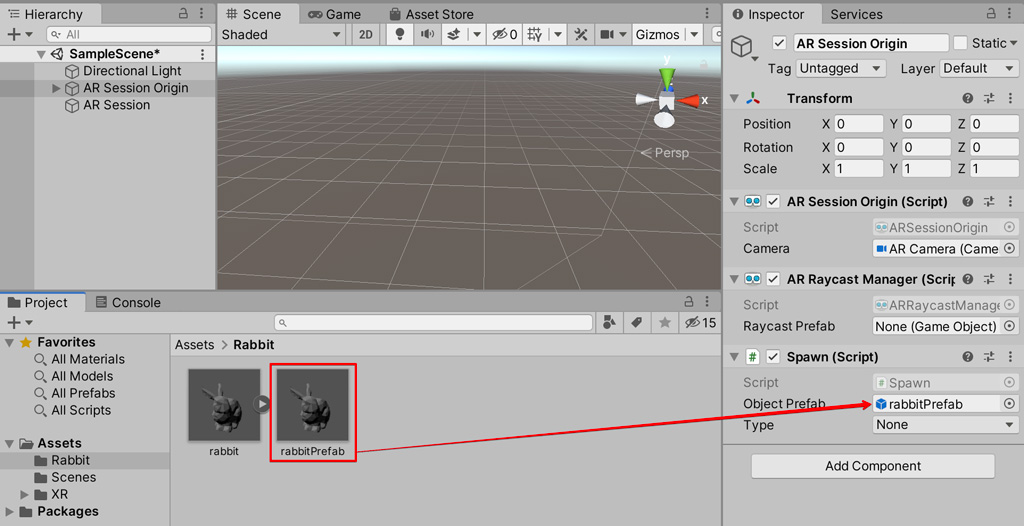The width and height of the screenshot is (1024, 526).
Task: Click Assets breadcrumb link
Action: click(x=194, y=345)
